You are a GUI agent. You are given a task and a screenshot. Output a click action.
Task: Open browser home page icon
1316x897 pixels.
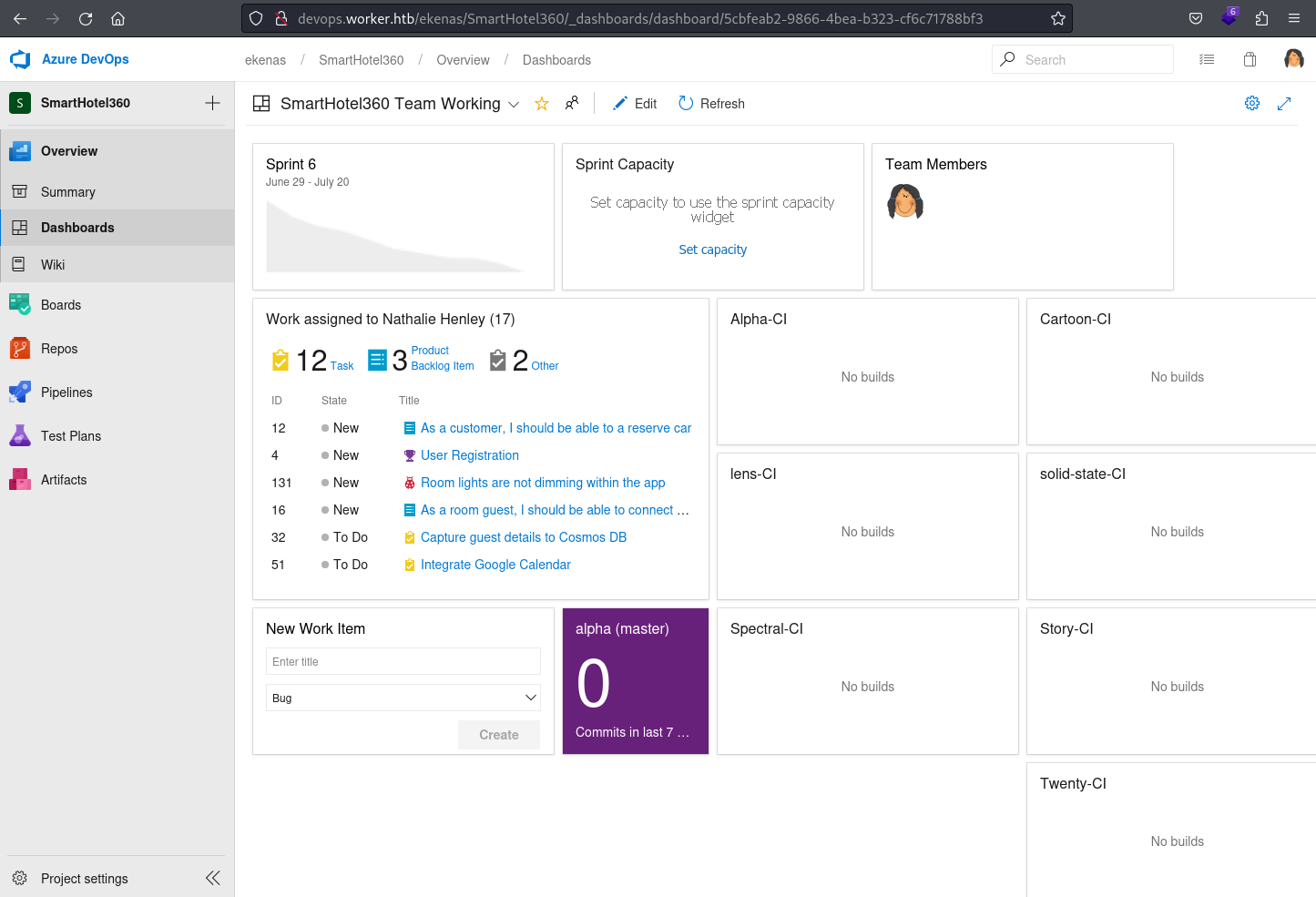(117, 18)
